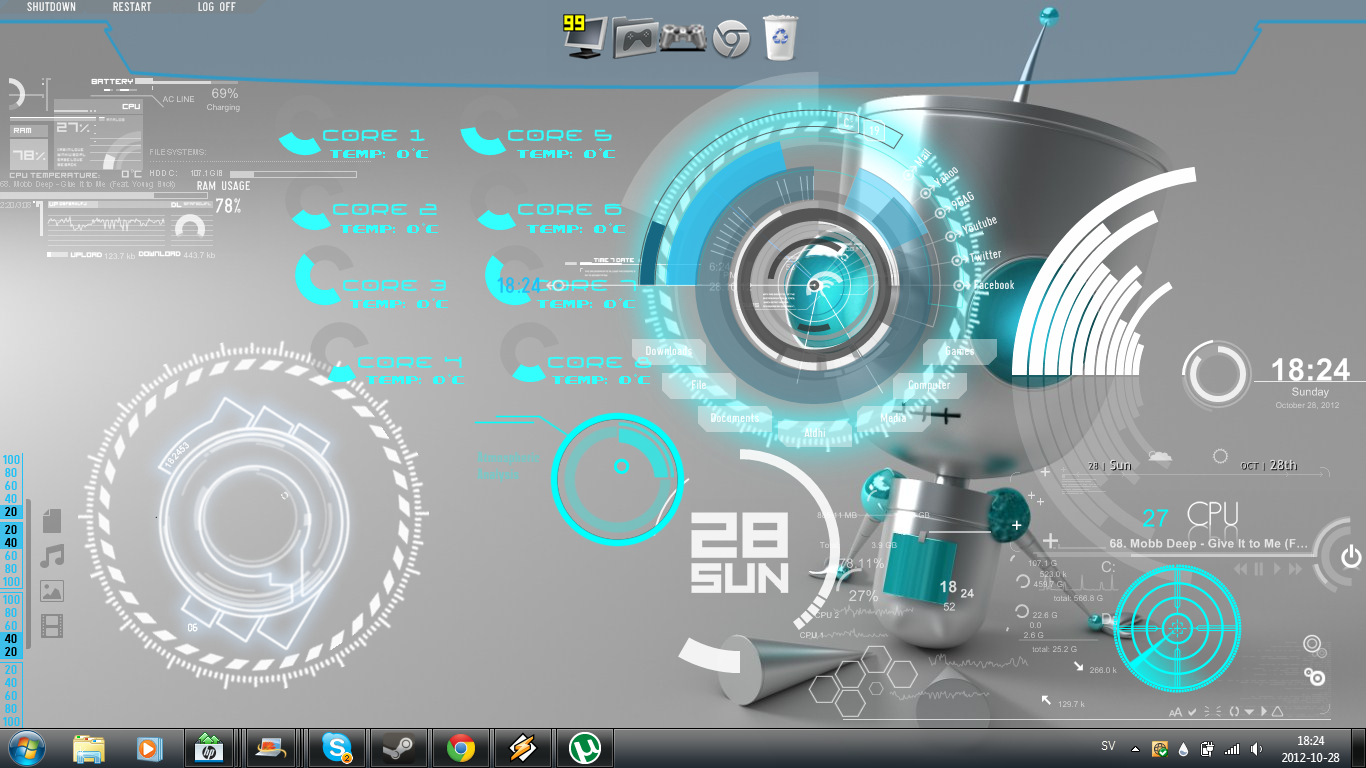This screenshot has height=768, width=1366.
Task: Click RESTART in the top bar
Action: click(x=132, y=7)
